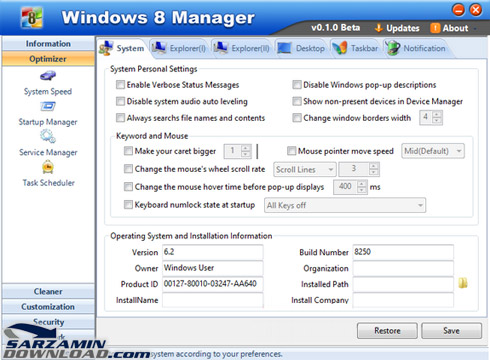Screen dimensions: 490x360
Task: Open the Security sidebar section
Action: click(48, 322)
